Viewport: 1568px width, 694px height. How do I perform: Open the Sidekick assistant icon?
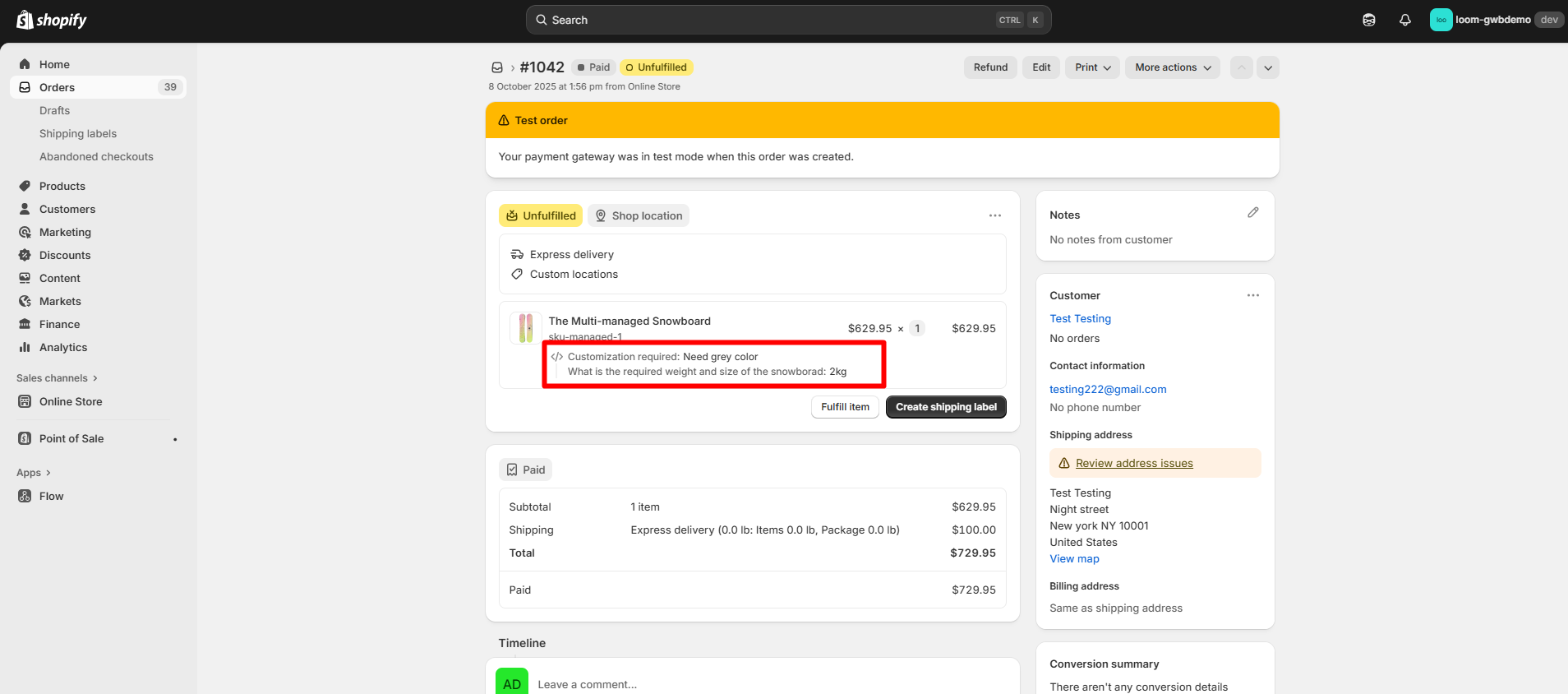(x=1368, y=20)
